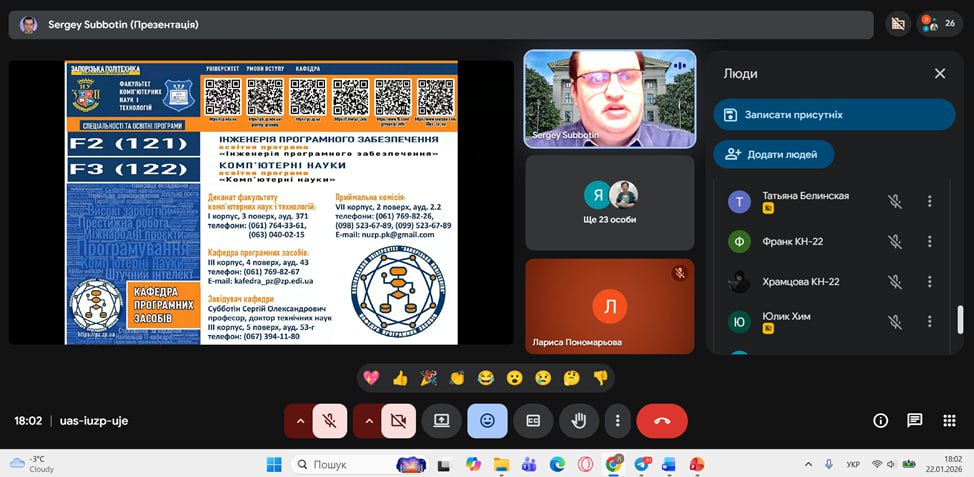974x477 pixels.
Task: Toggle closed captions button
Action: (533, 421)
